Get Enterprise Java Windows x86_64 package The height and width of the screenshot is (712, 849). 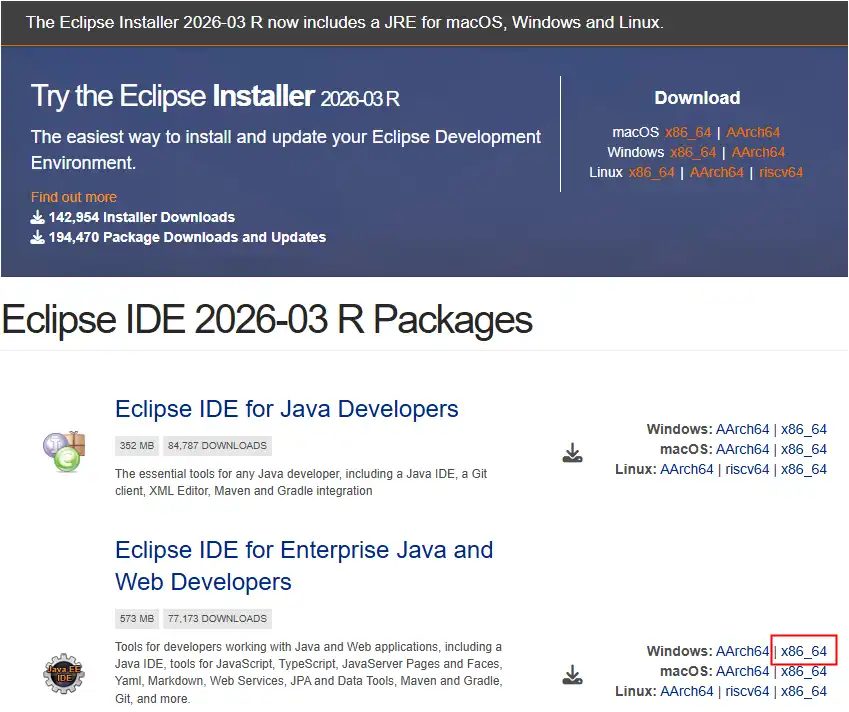coord(804,651)
